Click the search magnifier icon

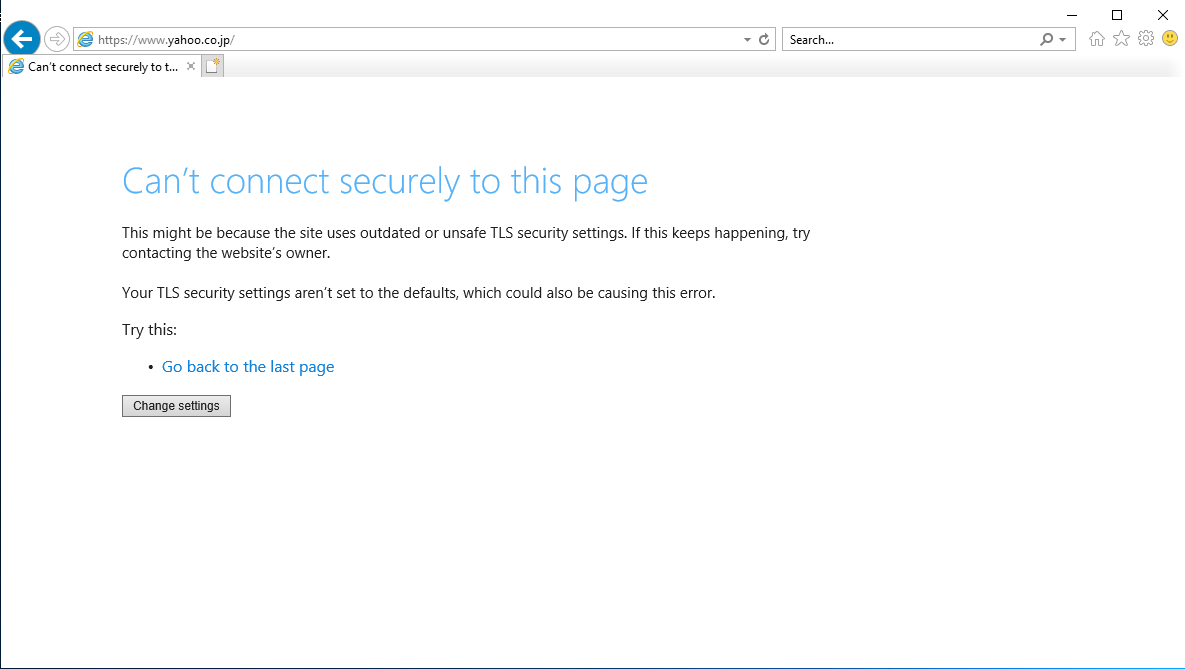[1046, 40]
